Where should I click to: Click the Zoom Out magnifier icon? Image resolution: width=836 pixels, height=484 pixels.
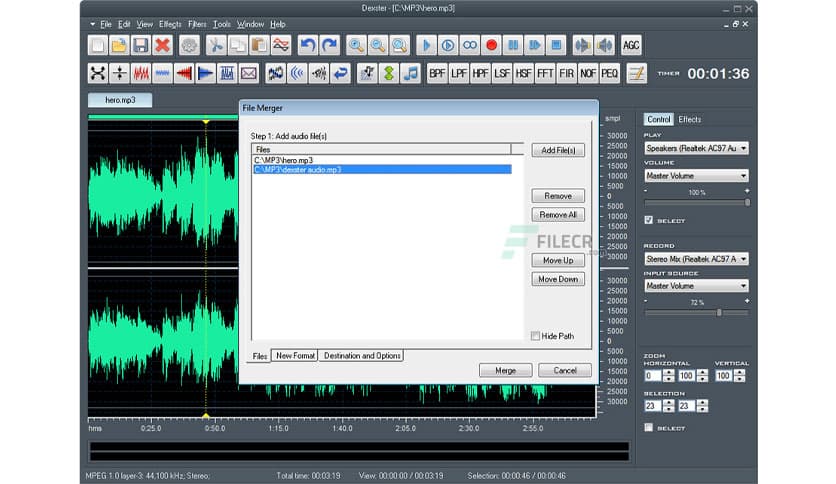pyautogui.click(x=378, y=45)
